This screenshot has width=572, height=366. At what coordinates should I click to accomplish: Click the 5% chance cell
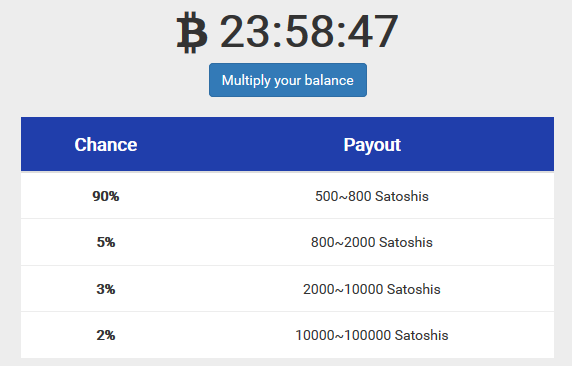(x=106, y=242)
